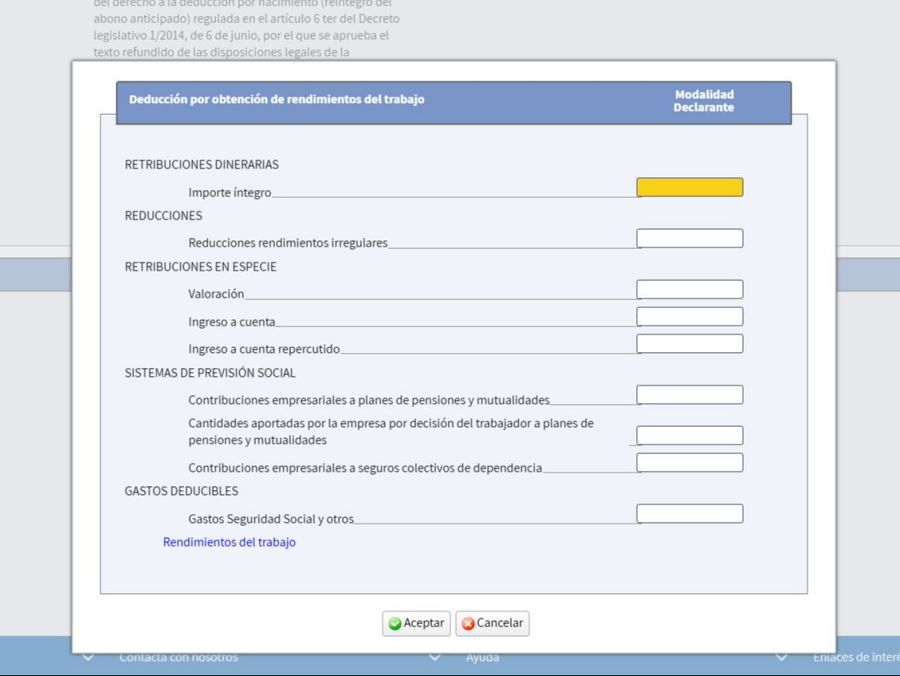The width and height of the screenshot is (900, 676).
Task: Click the red X icon on Cancelar
Action: (x=467, y=623)
